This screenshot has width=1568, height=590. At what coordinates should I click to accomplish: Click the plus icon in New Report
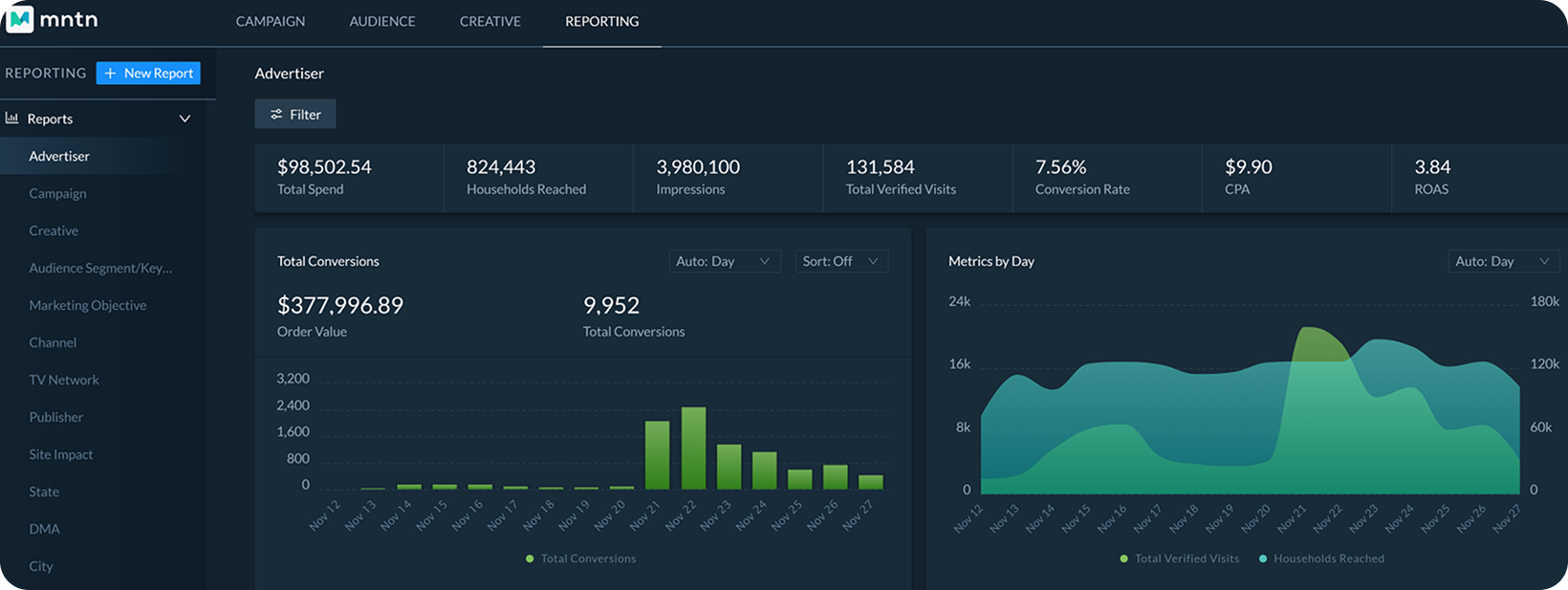click(111, 74)
